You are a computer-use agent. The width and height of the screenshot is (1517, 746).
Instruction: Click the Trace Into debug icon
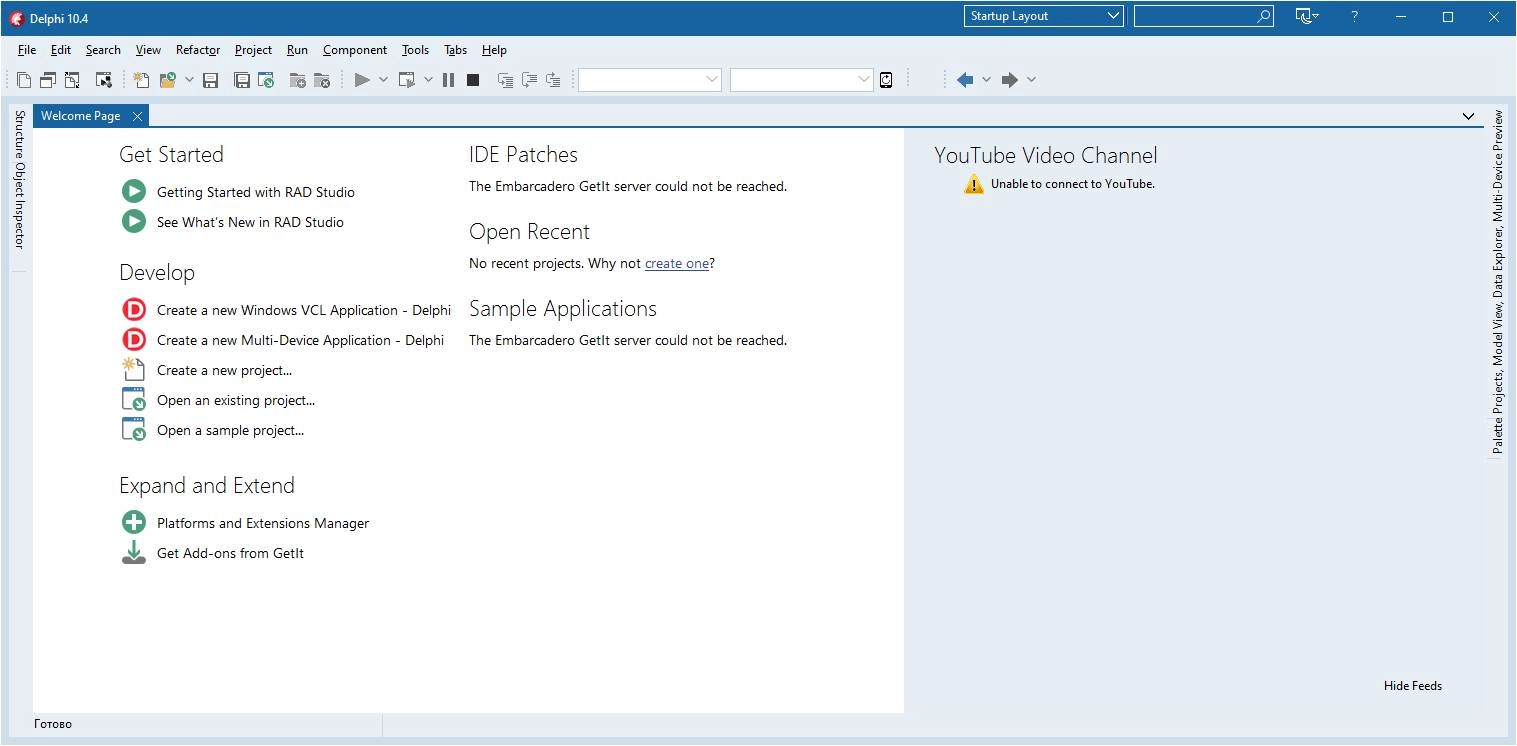pos(505,80)
